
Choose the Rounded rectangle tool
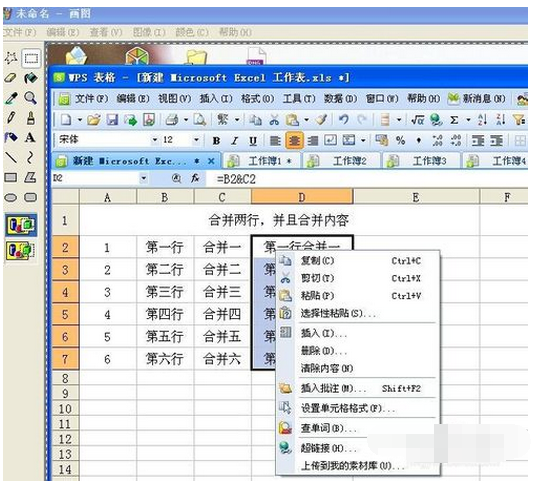coord(31,197)
